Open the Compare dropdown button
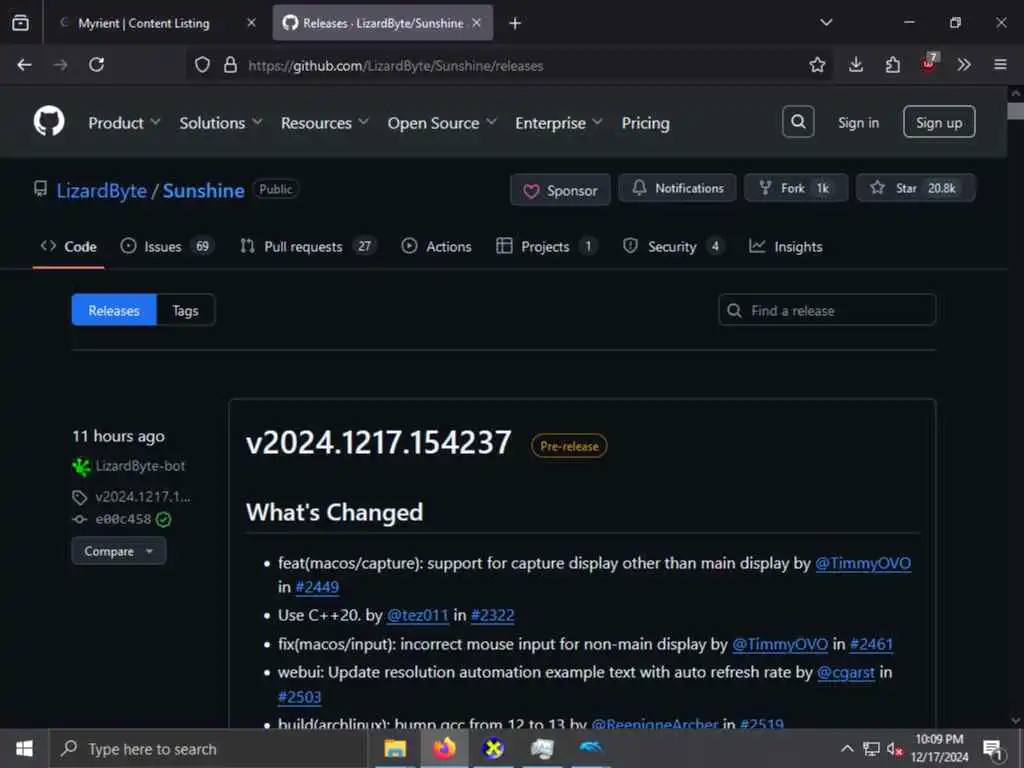 click(119, 551)
